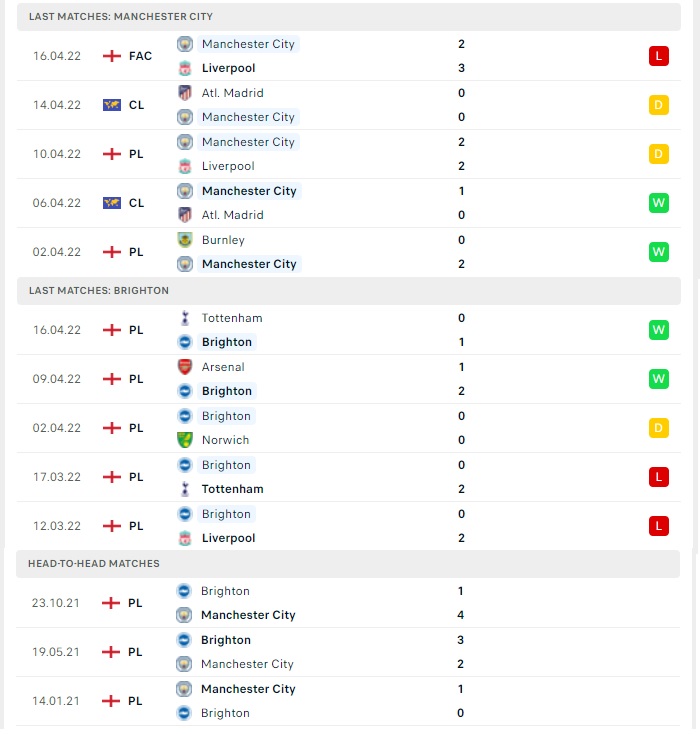The height and width of the screenshot is (734, 700).
Task: Click the Champions League flag icon on 06.04.22
Action: 112,203
